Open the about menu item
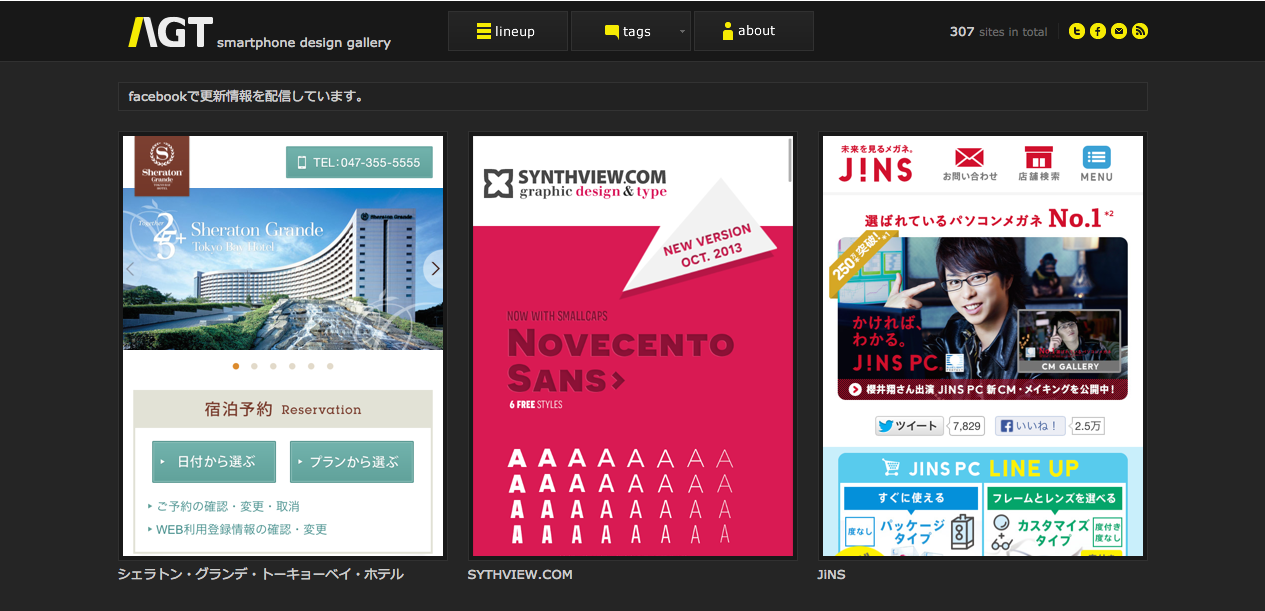Screen dimensions: 1265x611 point(754,31)
